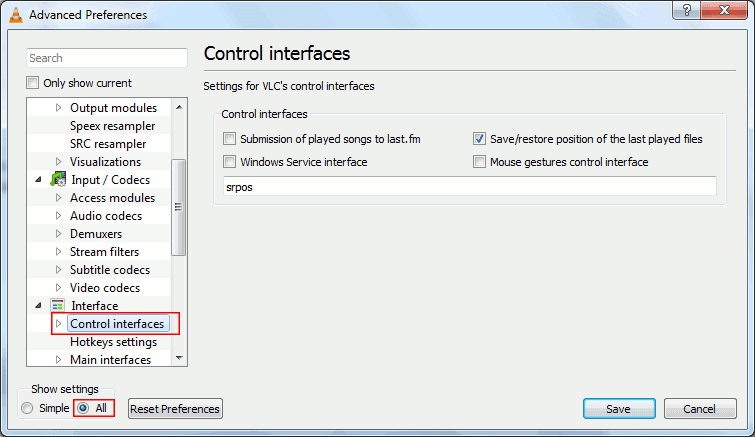Click the Save button
This screenshot has height=437, width=755.
pyautogui.click(x=618, y=409)
